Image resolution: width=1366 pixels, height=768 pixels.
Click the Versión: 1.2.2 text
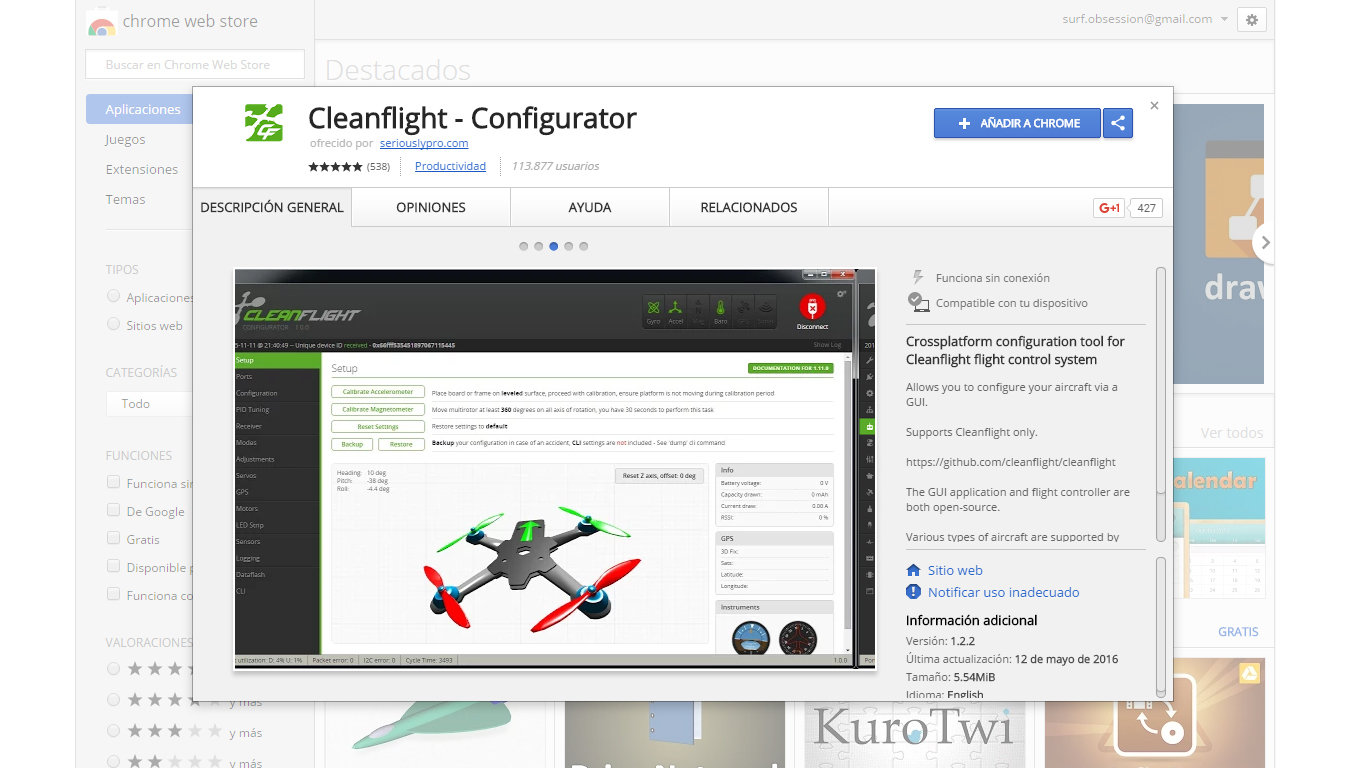coord(940,641)
